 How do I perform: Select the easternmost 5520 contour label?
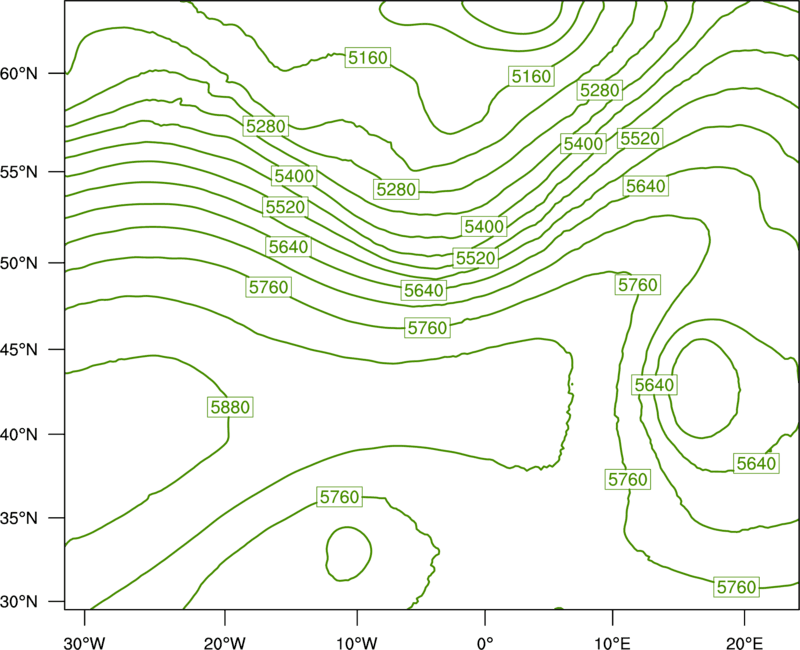[x=639, y=138]
